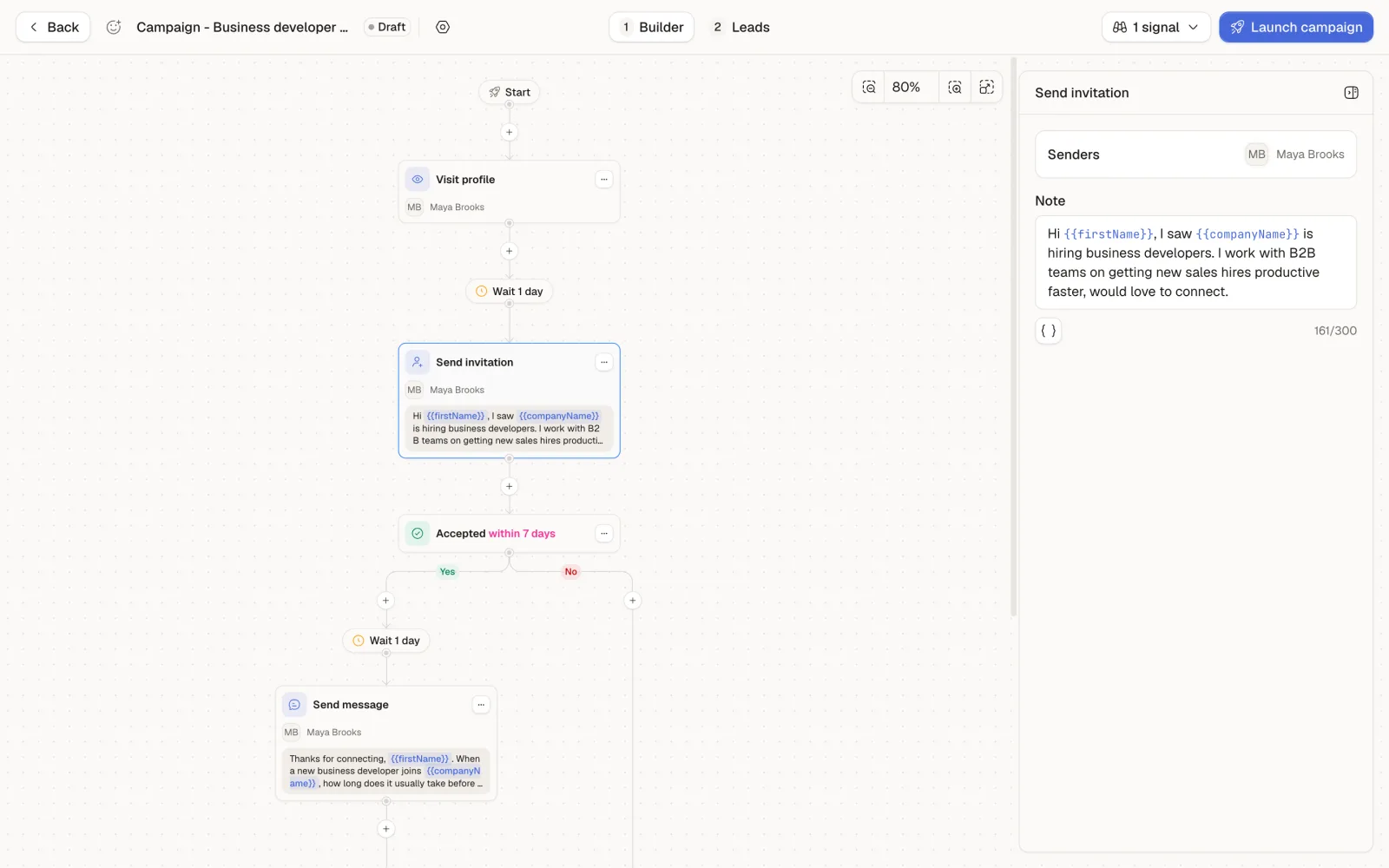
Task: Go back using the Back button
Action: [53, 27]
